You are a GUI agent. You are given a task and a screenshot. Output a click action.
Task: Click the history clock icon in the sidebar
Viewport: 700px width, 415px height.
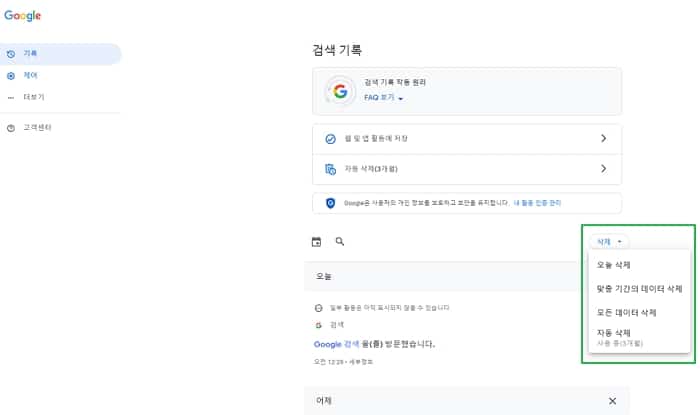[11, 54]
